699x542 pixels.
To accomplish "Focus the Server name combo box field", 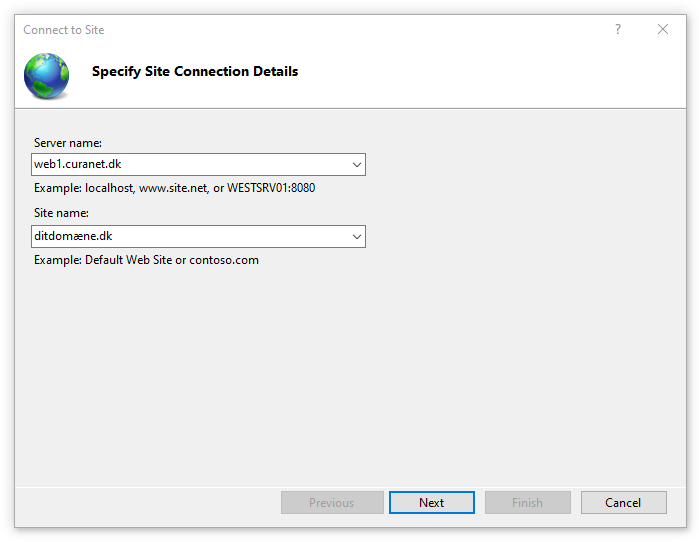I will point(198,164).
